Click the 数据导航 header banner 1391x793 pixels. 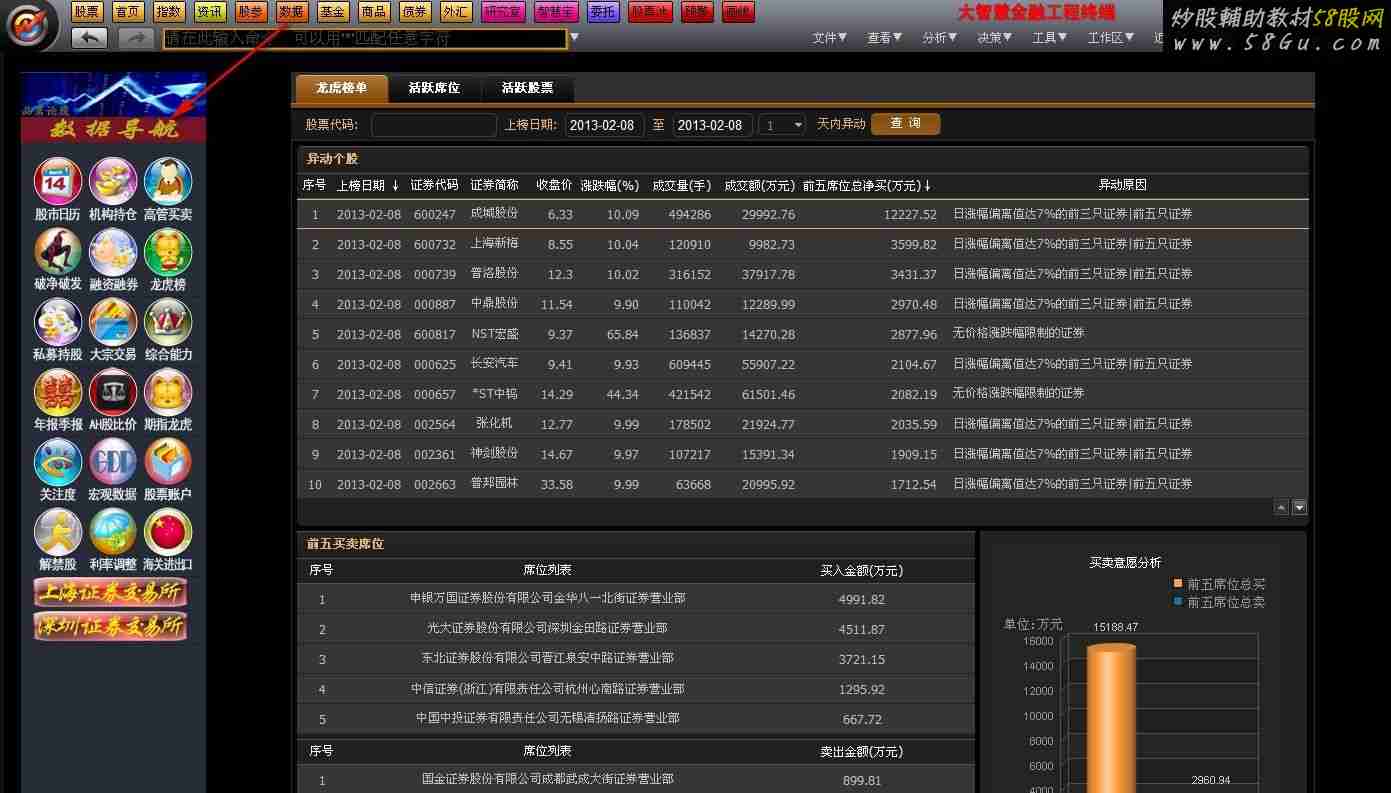tap(114, 129)
